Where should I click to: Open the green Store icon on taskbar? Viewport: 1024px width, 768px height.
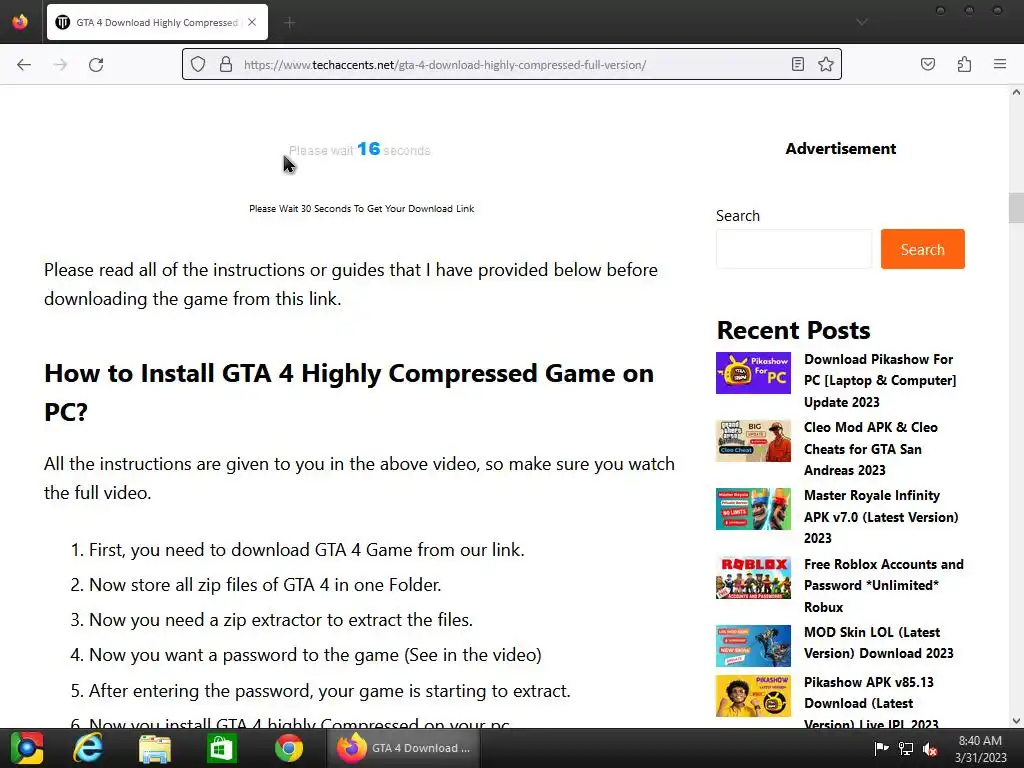pyautogui.click(x=221, y=748)
